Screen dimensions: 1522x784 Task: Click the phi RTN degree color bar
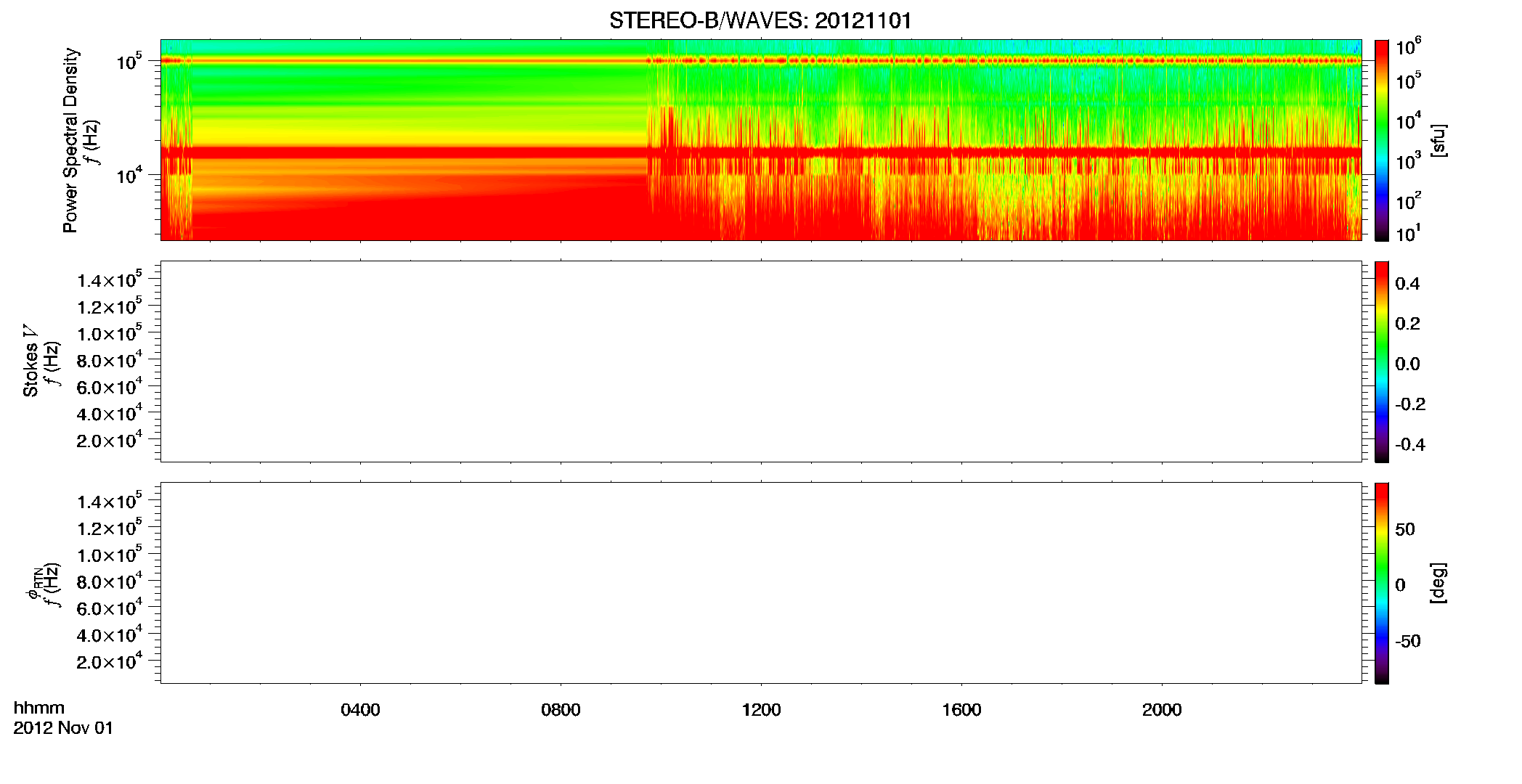(x=1381, y=583)
